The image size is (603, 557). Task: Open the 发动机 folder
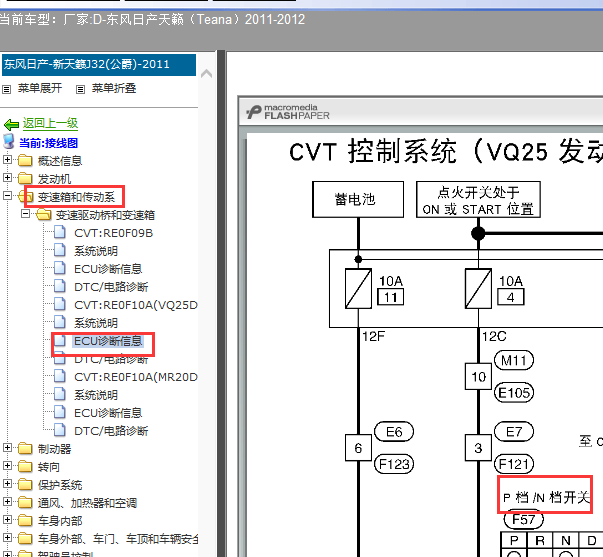click(x=54, y=179)
